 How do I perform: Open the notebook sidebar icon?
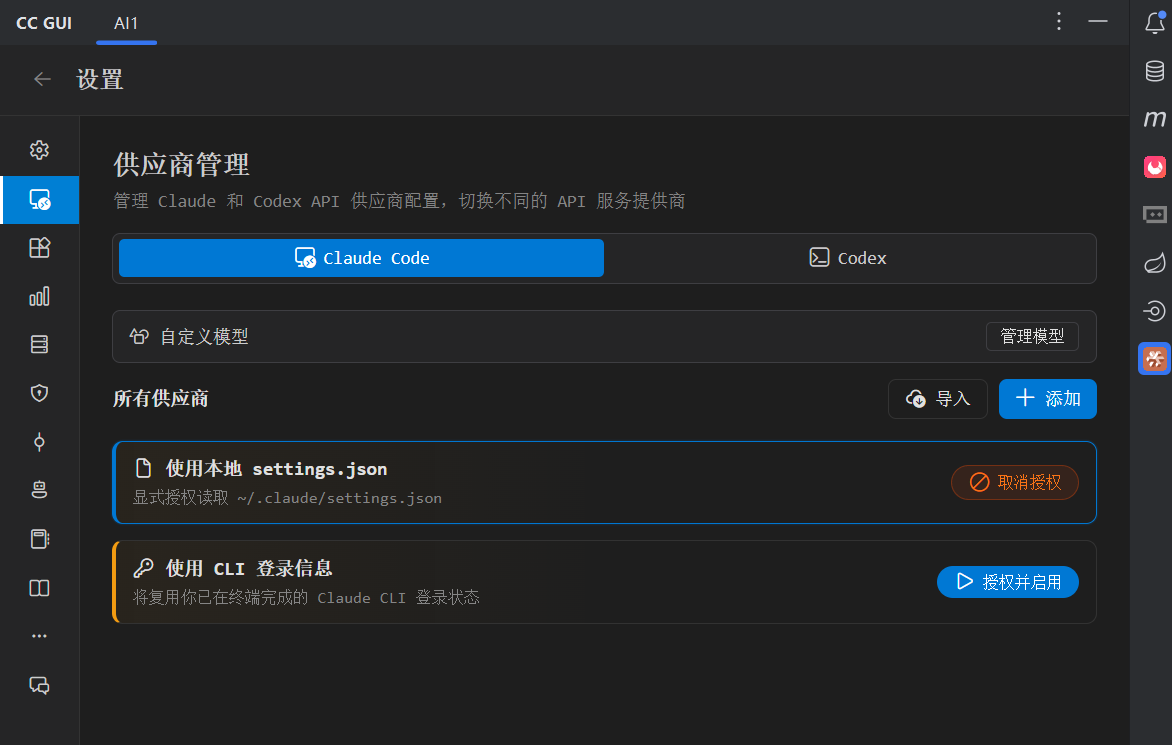tap(40, 539)
